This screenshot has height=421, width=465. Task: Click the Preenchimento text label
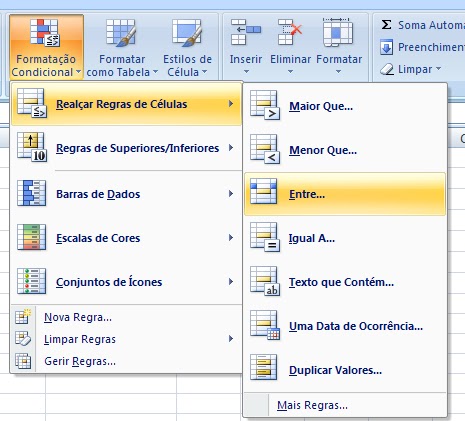431,47
